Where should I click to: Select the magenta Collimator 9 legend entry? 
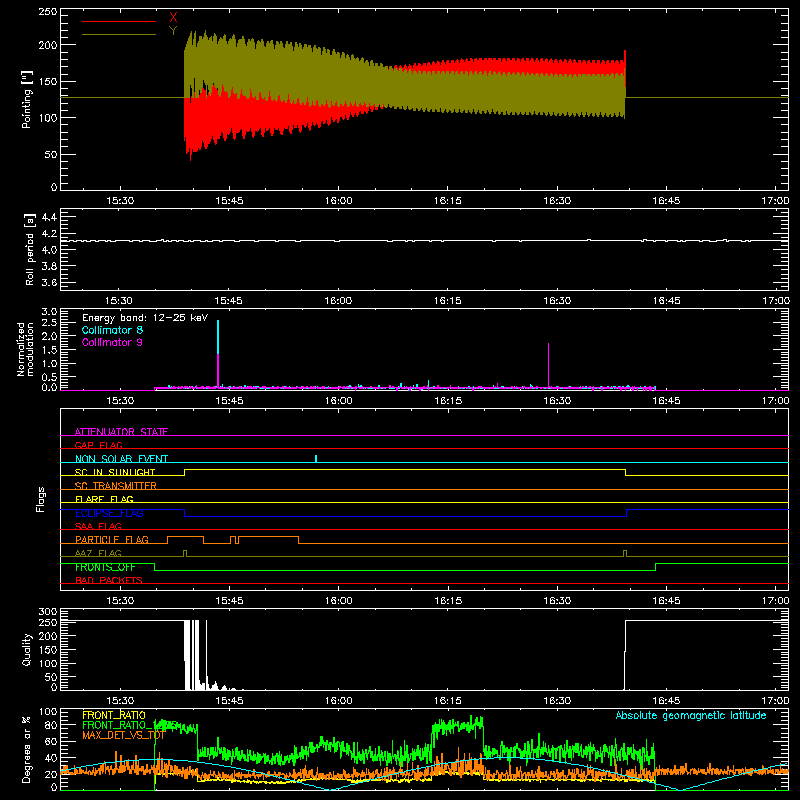pos(112,342)
